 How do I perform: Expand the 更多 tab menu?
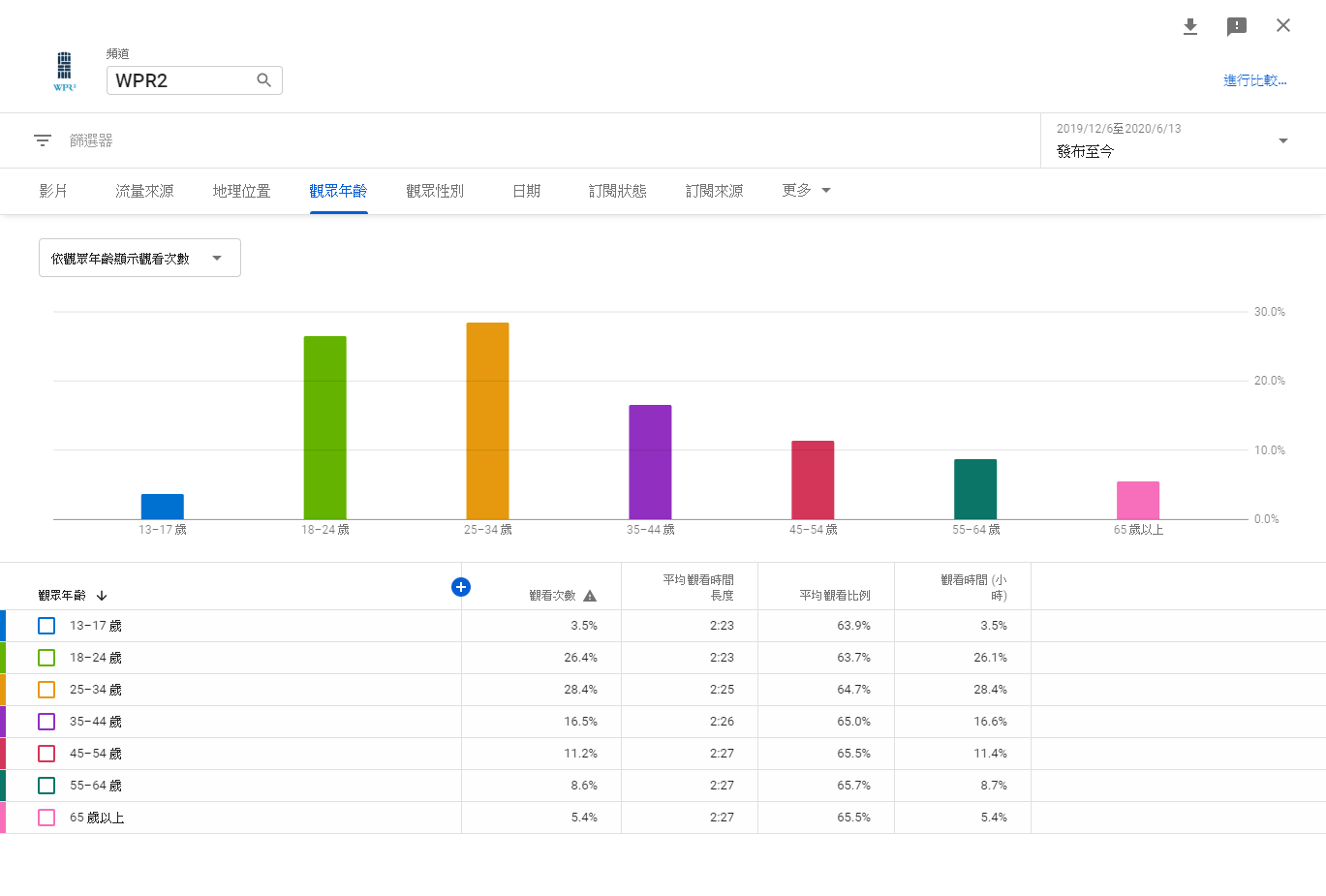806,191
